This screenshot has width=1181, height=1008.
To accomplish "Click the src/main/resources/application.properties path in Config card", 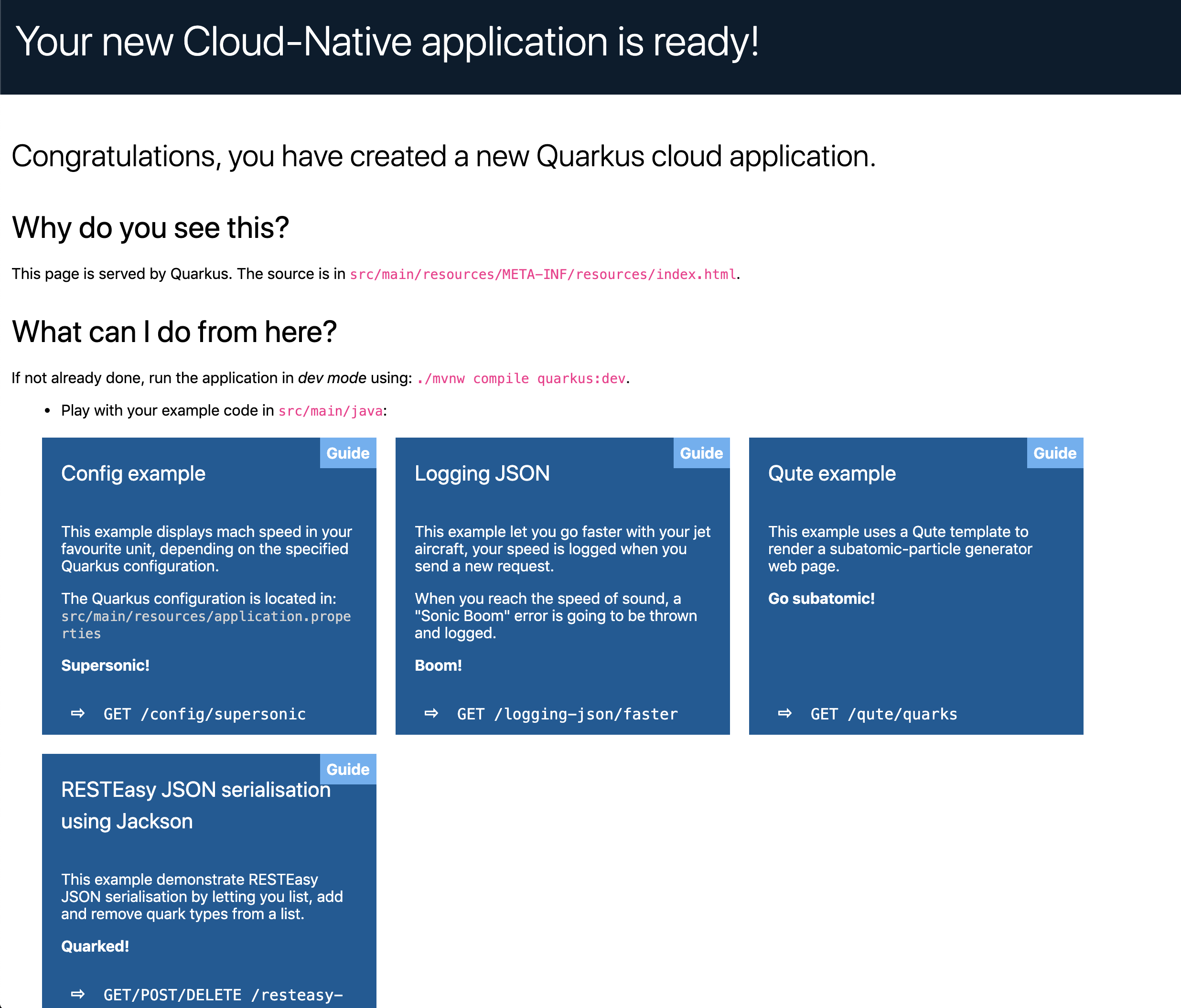I will [x=206, y=624].
